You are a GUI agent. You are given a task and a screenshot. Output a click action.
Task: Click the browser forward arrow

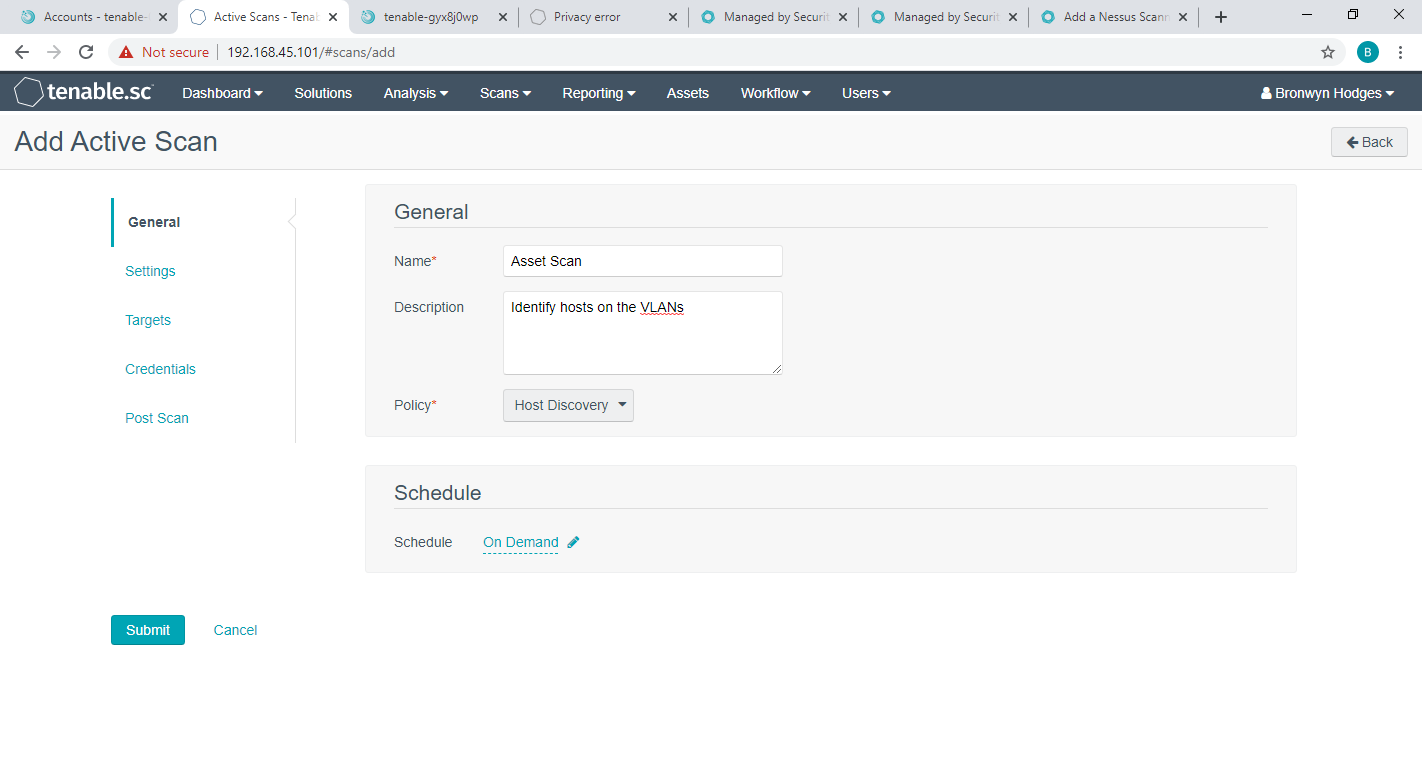tap(54, 52)
